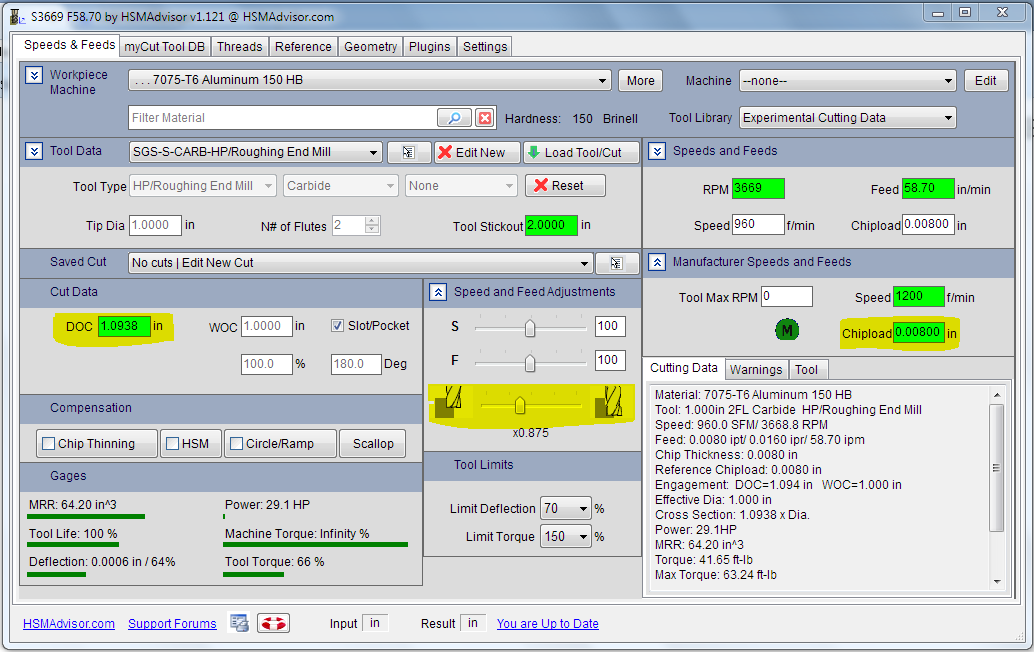Click the magnifier icon in material filter

pyautogui.click(x=454, y=118)
